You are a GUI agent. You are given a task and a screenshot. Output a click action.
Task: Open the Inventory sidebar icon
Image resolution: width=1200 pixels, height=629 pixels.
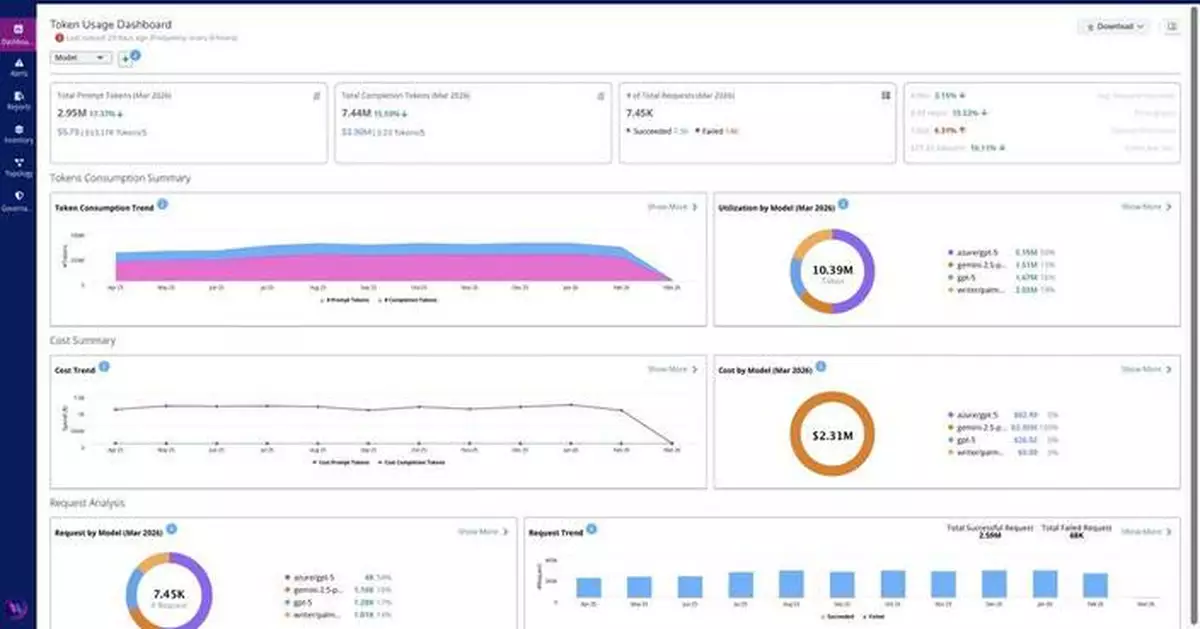(x=18, y=133)
